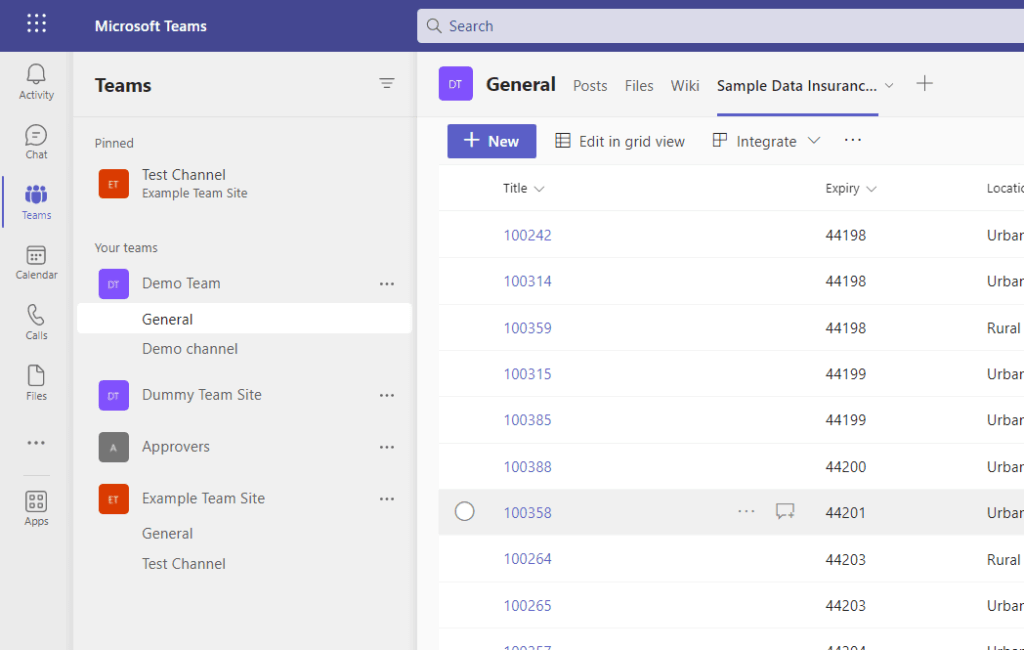Open the app launcher waffle icon

pyautogui.click(x=37, y=24)
